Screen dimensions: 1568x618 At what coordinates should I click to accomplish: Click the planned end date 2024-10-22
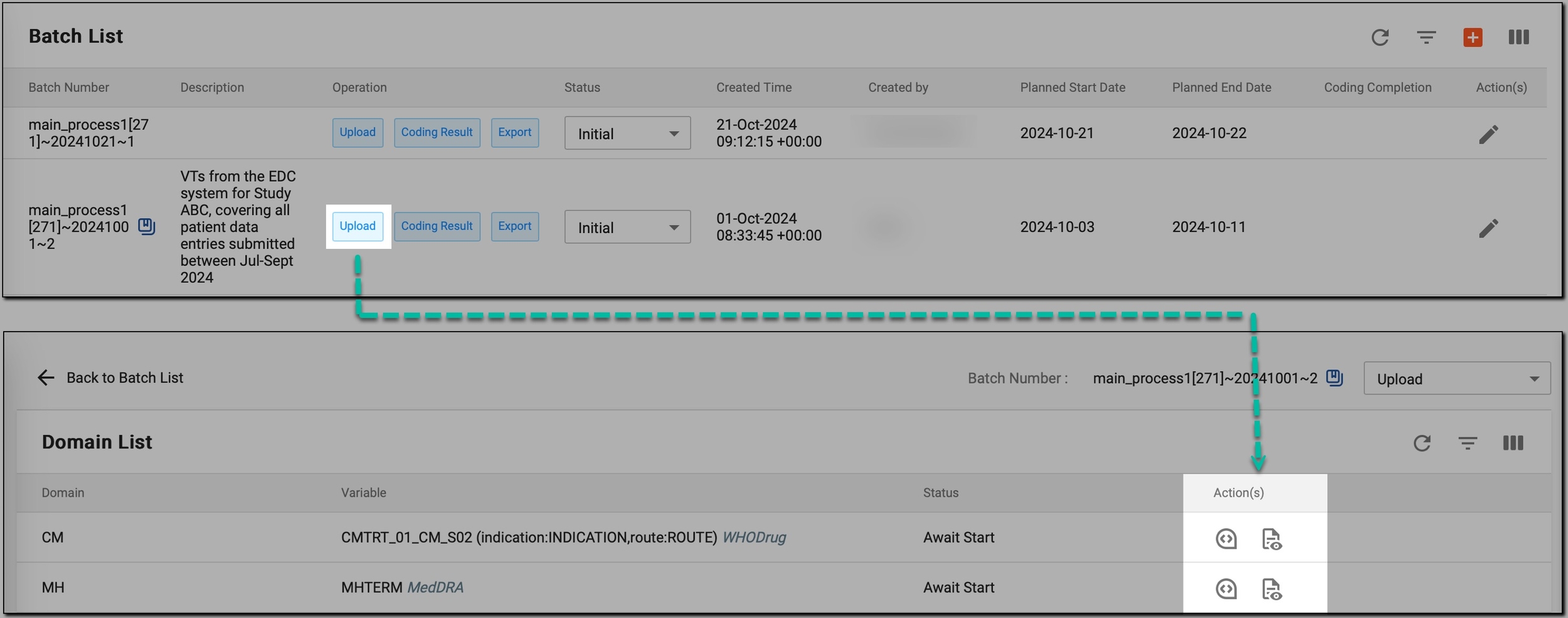coord(1209,134)
